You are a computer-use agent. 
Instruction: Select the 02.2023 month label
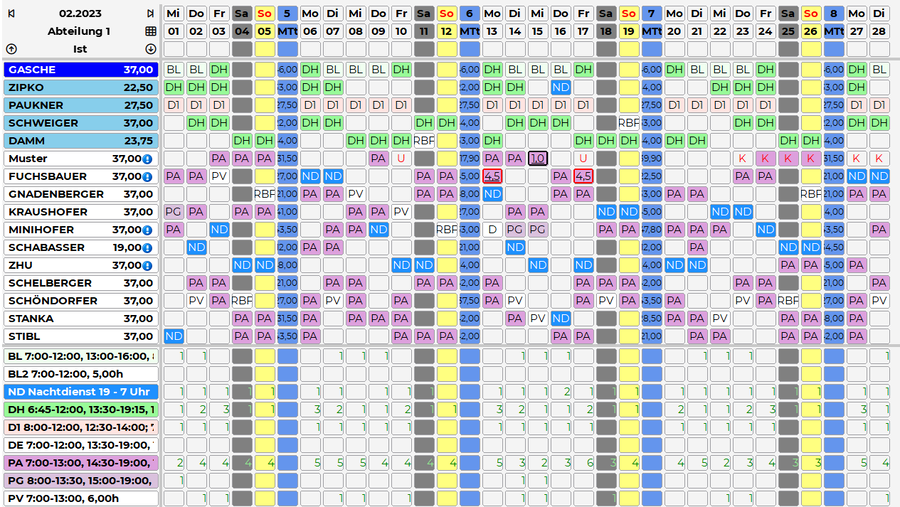[x=80, y=14]
